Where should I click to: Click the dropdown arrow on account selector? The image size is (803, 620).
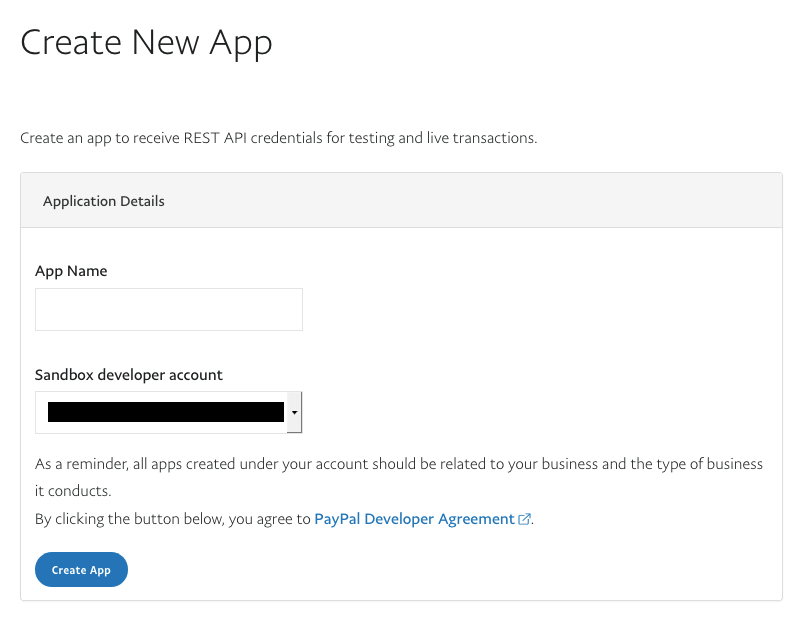coord(294,412)
